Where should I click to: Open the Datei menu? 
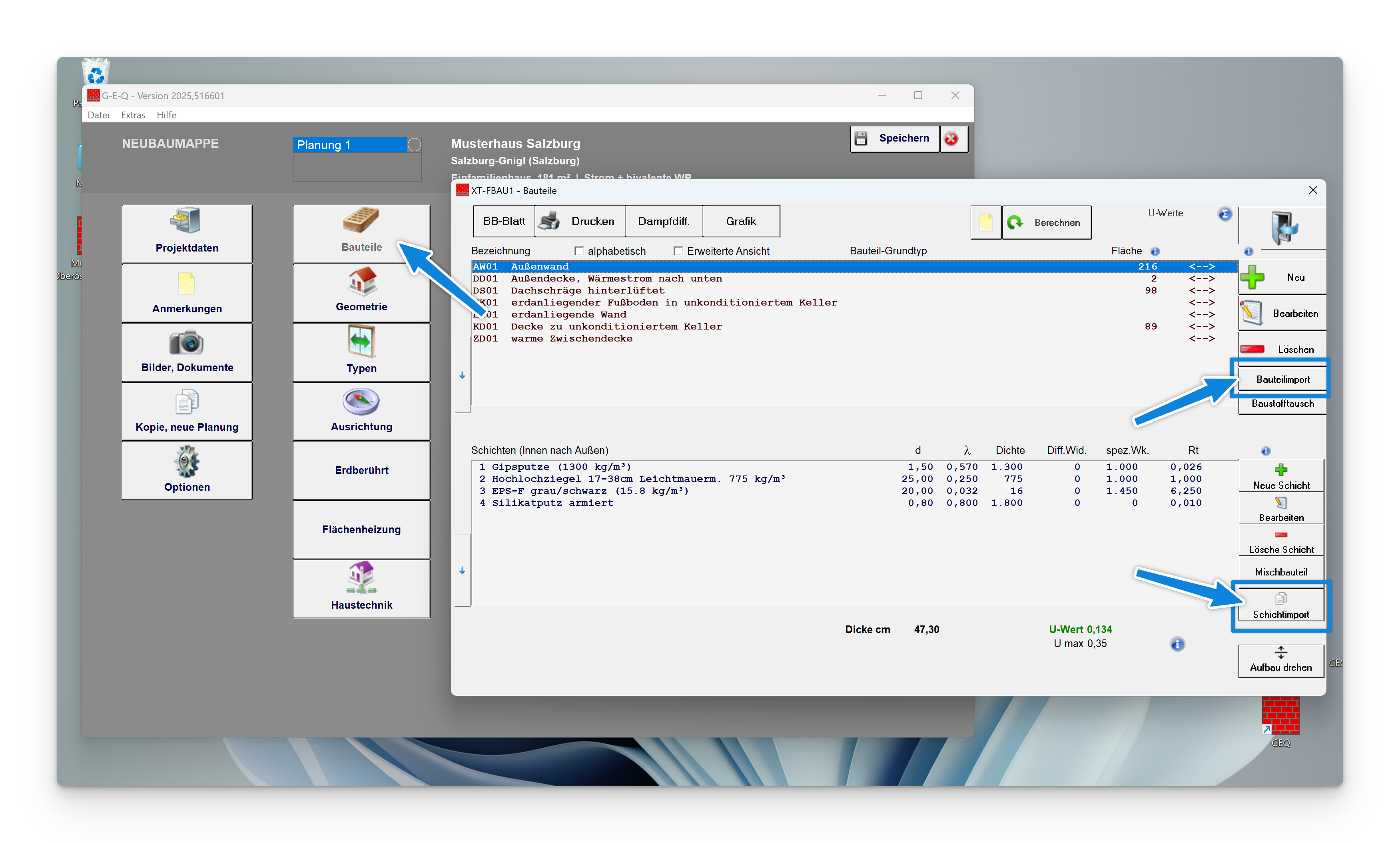pyautogui.click(x=98, y=115)
